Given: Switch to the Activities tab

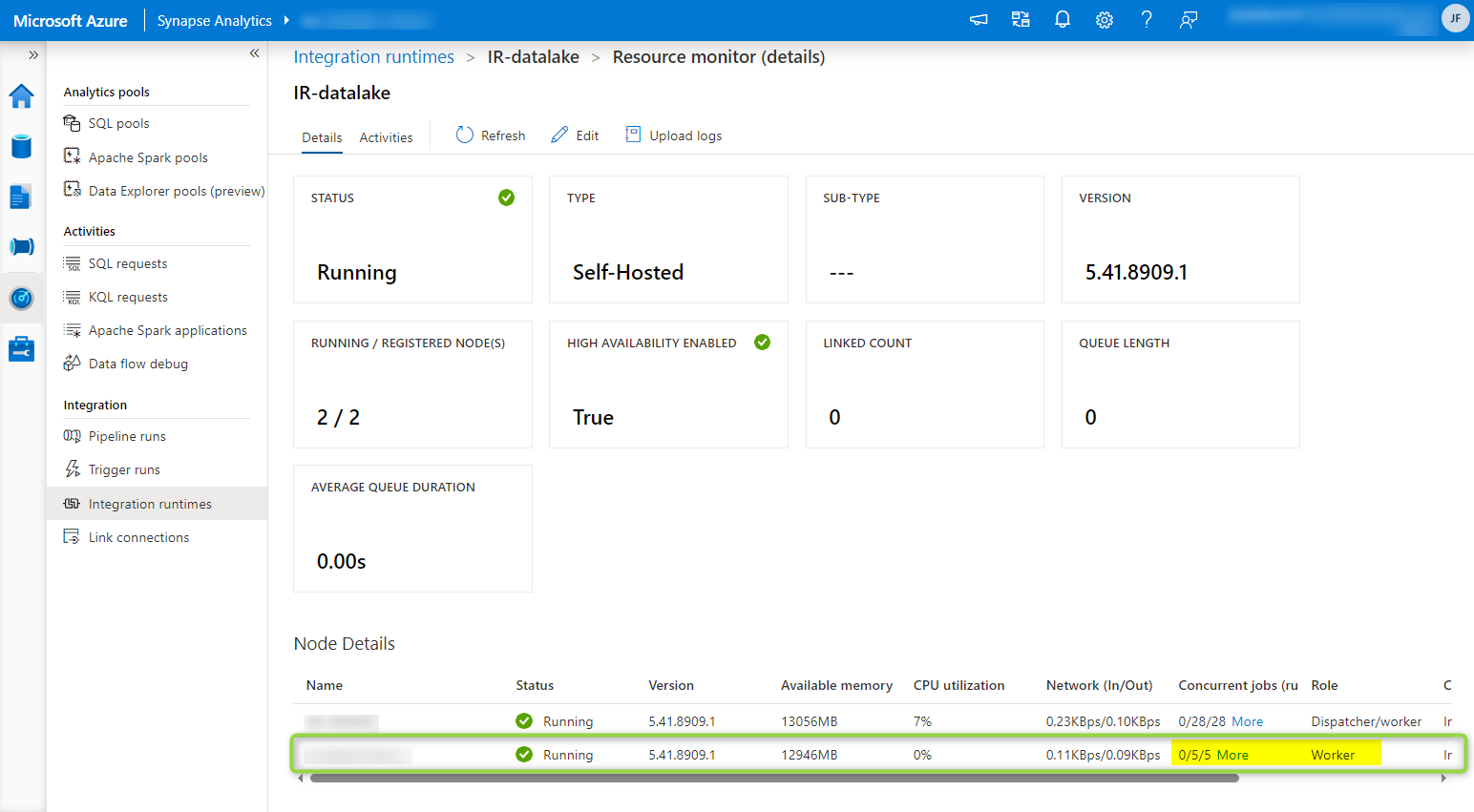Looking at the screenshot, I should (386, 137).
